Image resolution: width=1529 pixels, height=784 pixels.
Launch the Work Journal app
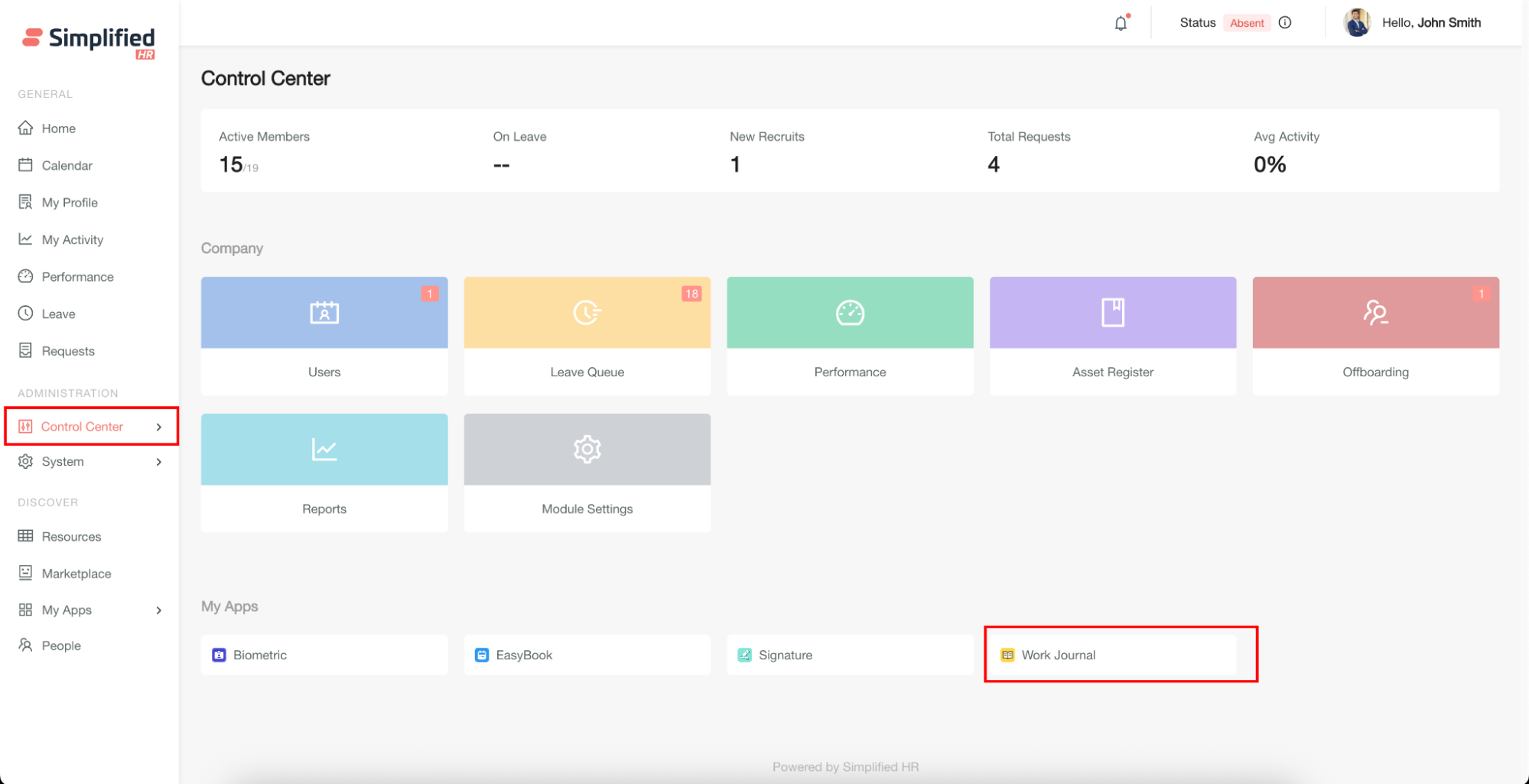tap(1058, 655)
